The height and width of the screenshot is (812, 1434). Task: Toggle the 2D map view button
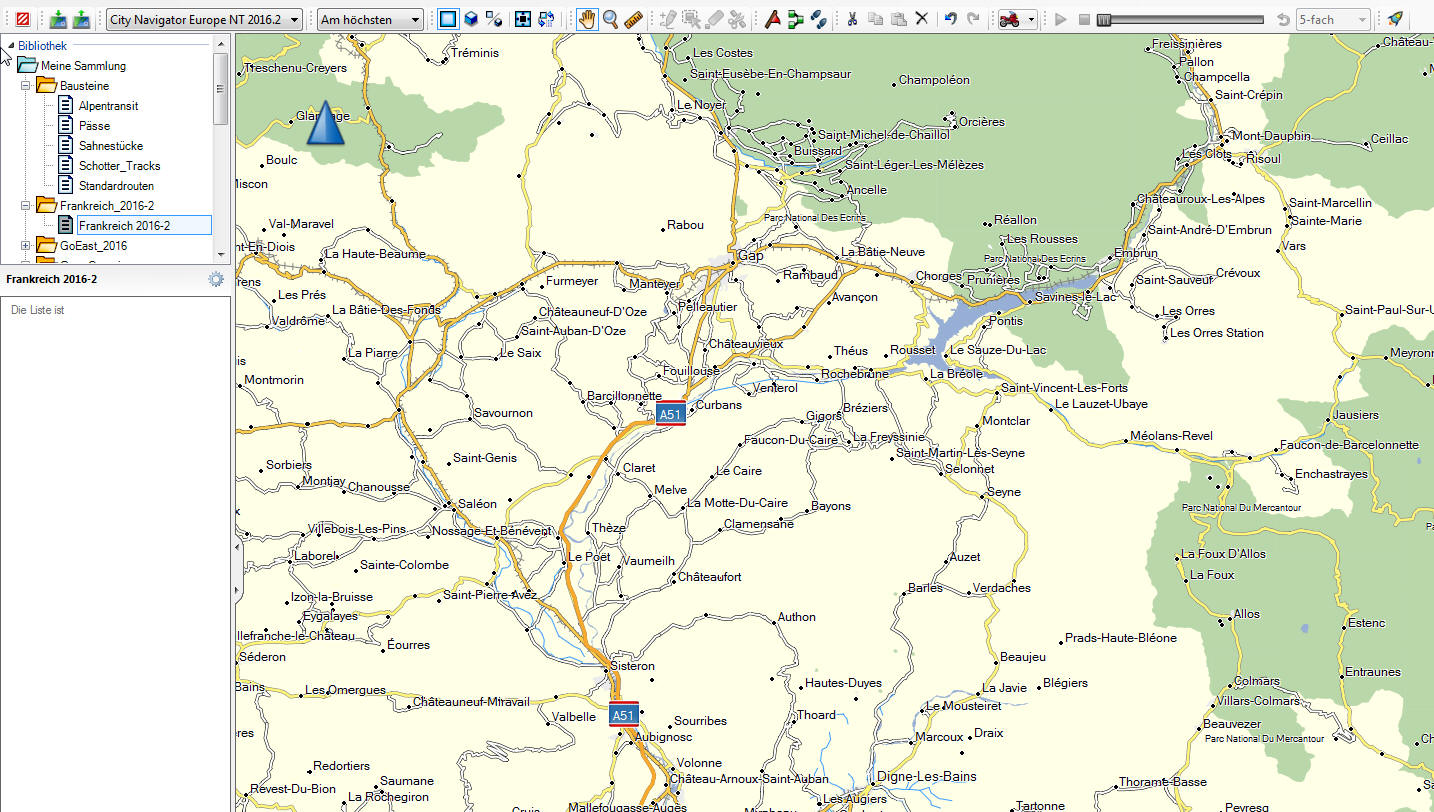(447, 19)
